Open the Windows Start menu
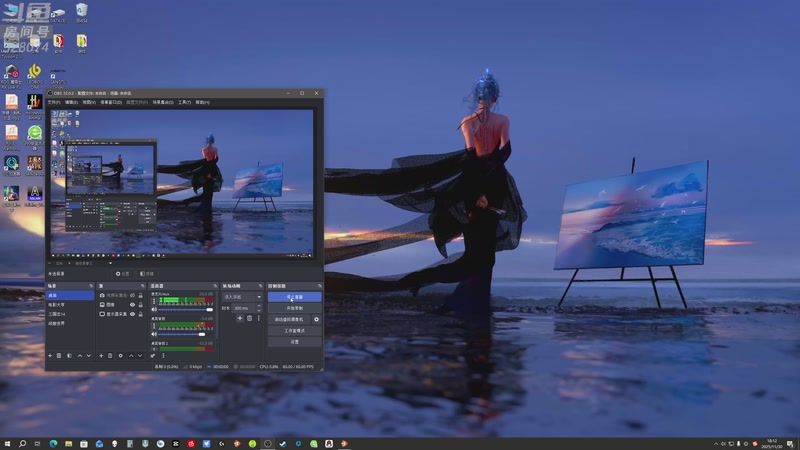Viewport: 800px width, 450px height. click(x=7, y=444)
